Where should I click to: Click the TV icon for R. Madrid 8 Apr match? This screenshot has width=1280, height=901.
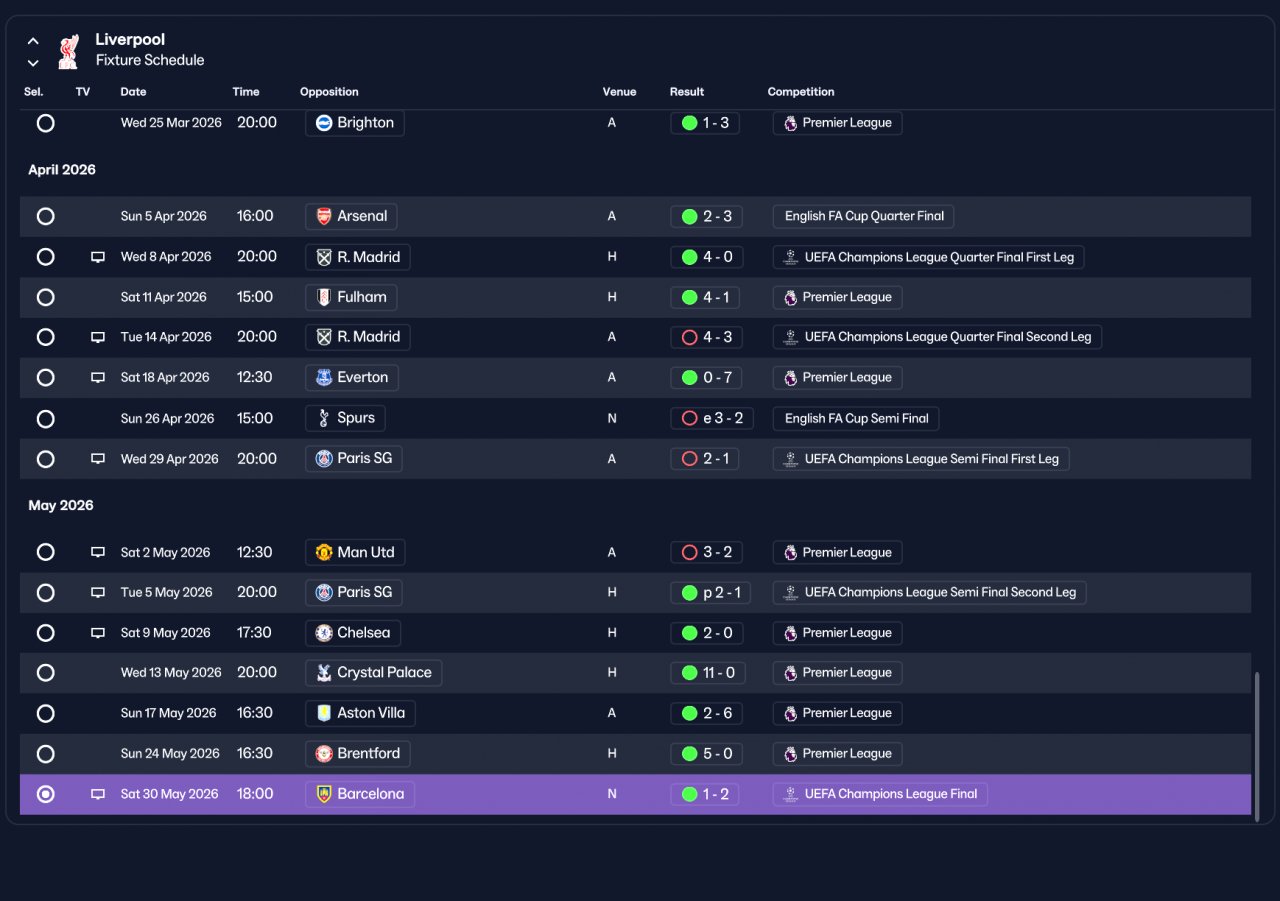click(x=98, y=257)
